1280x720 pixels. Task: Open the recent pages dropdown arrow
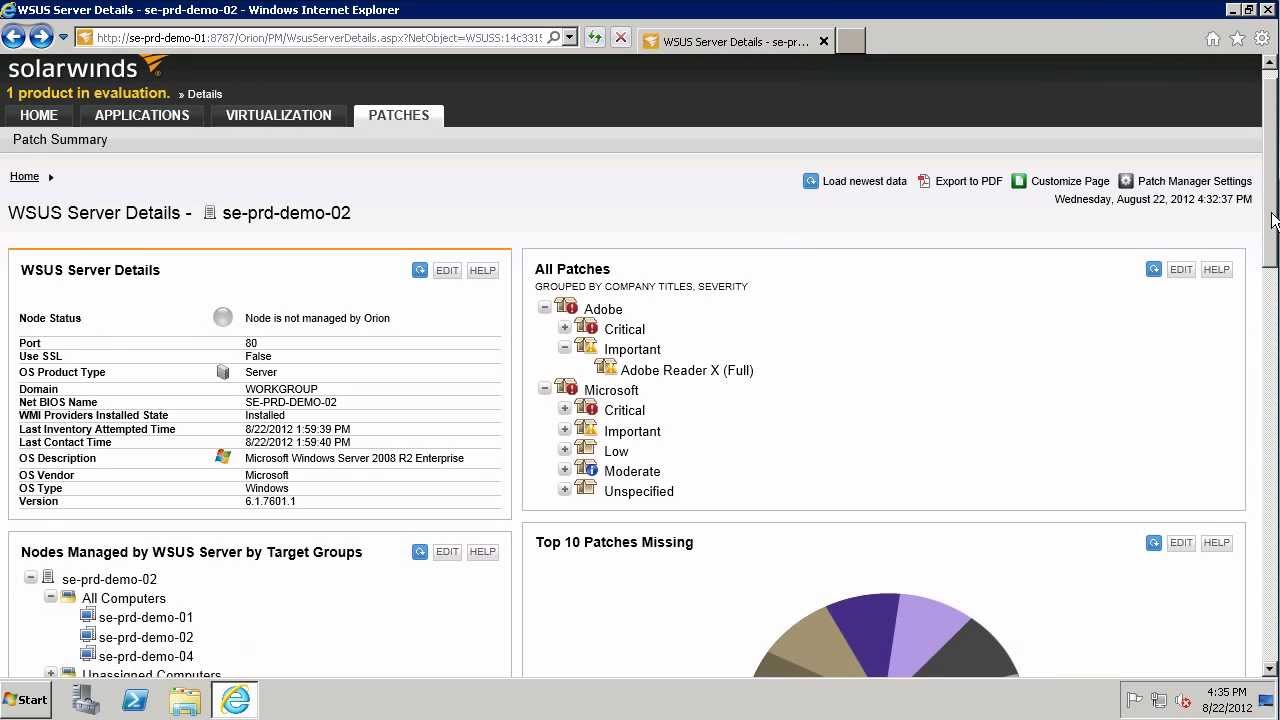63,38
